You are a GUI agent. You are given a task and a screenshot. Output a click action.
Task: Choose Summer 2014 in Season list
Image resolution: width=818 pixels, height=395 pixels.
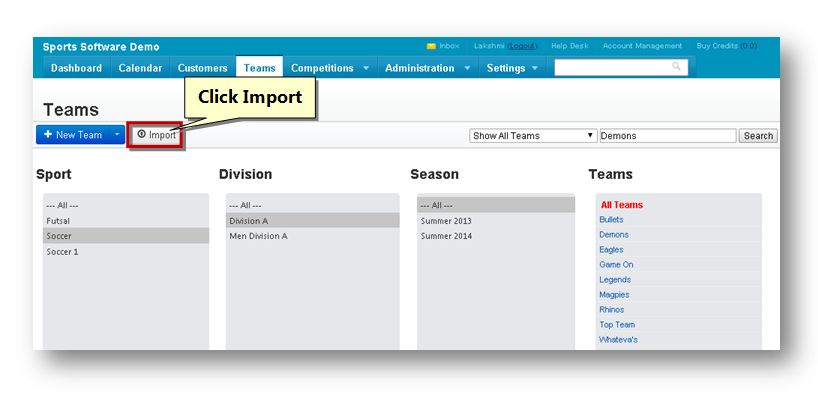[496, 236]
